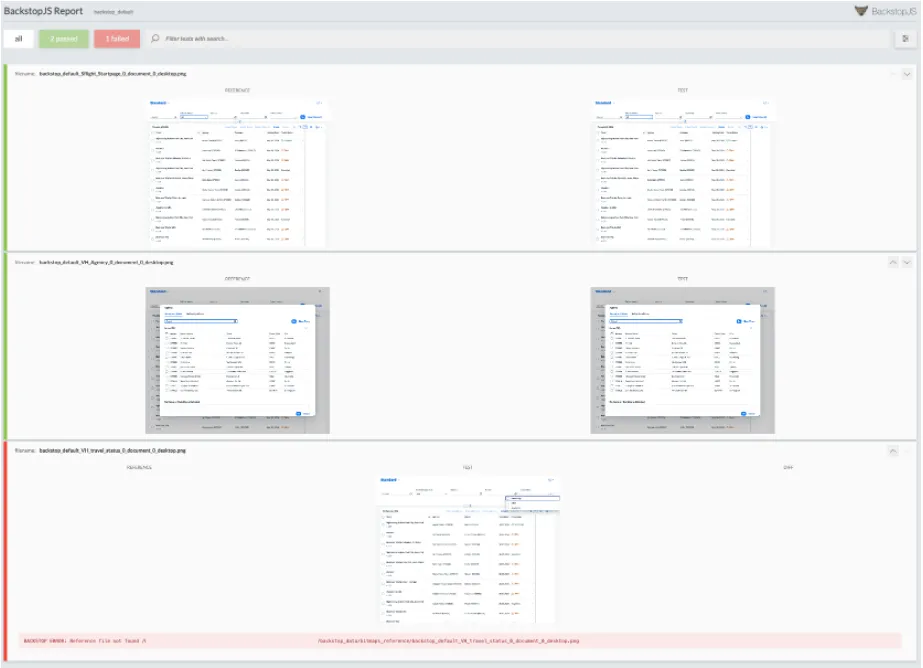Go to previous test from the VM_Agency card
The height and width of the screenshot is (668, 923).
[893, 262]
